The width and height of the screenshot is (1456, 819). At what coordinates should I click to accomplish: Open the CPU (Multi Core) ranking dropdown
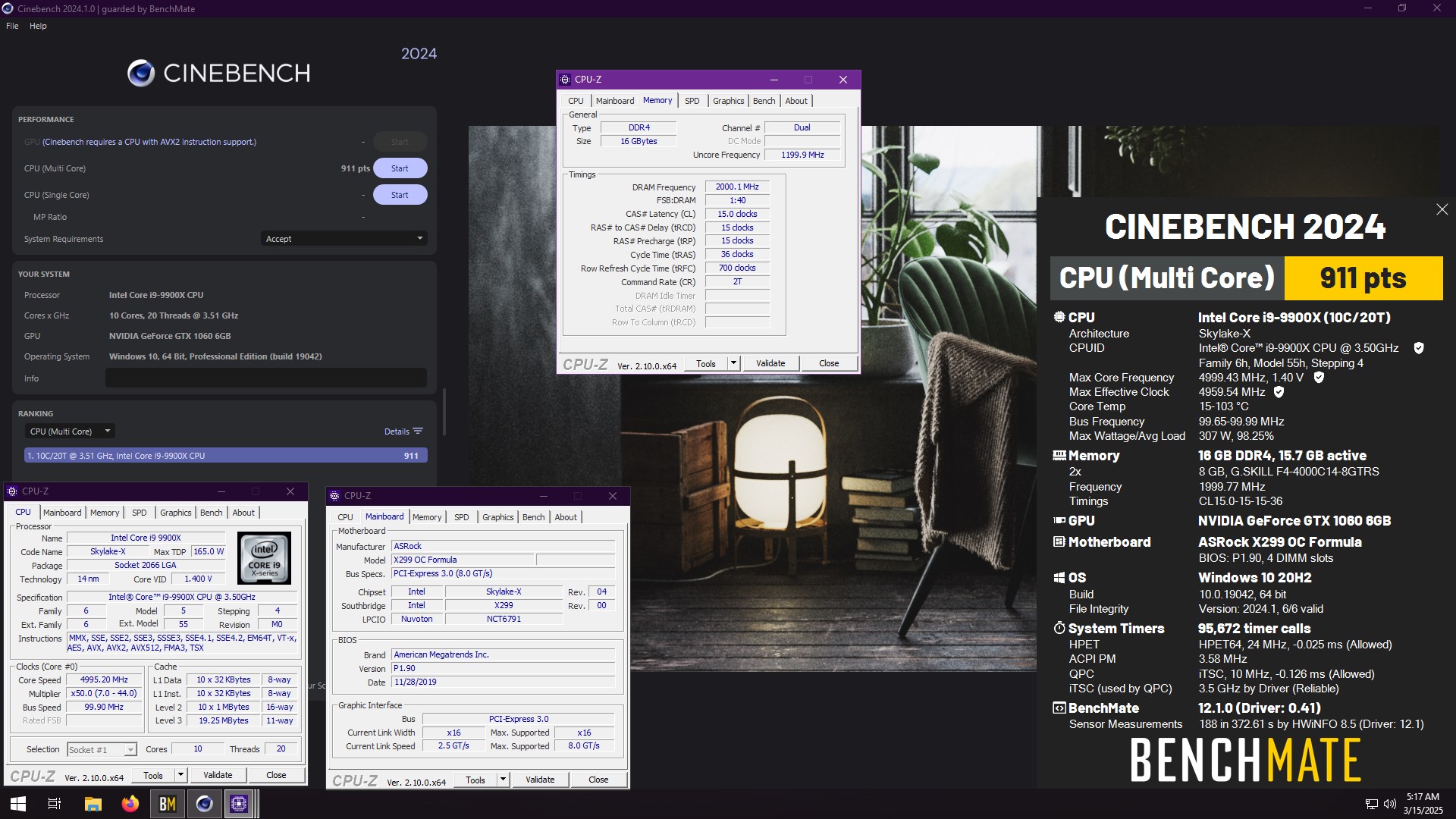[x=69, y=431]
